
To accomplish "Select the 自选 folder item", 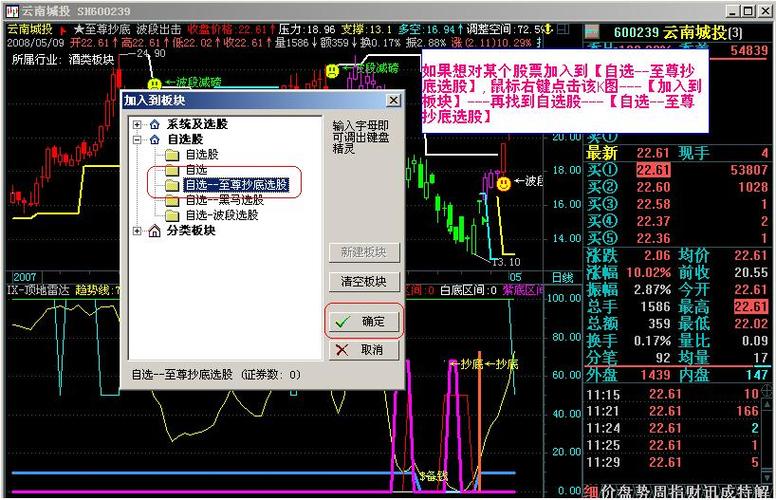I will [196, 170].
